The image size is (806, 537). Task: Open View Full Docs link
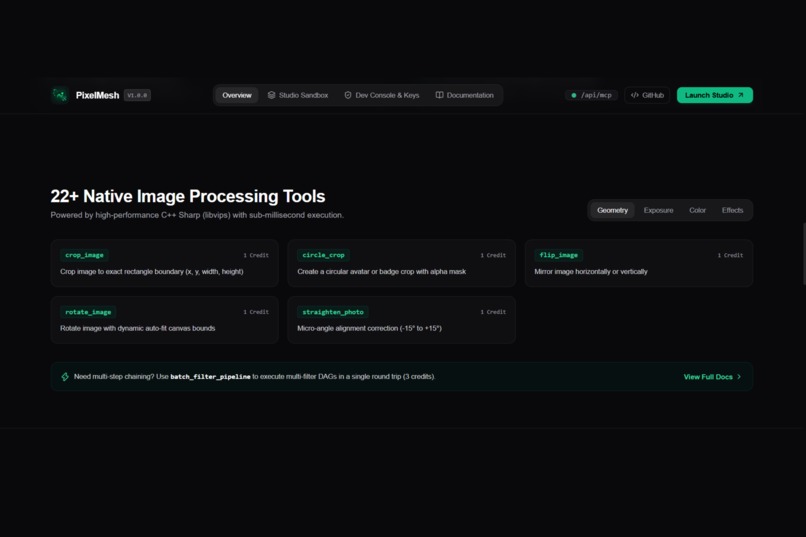[x=712, y=377]
